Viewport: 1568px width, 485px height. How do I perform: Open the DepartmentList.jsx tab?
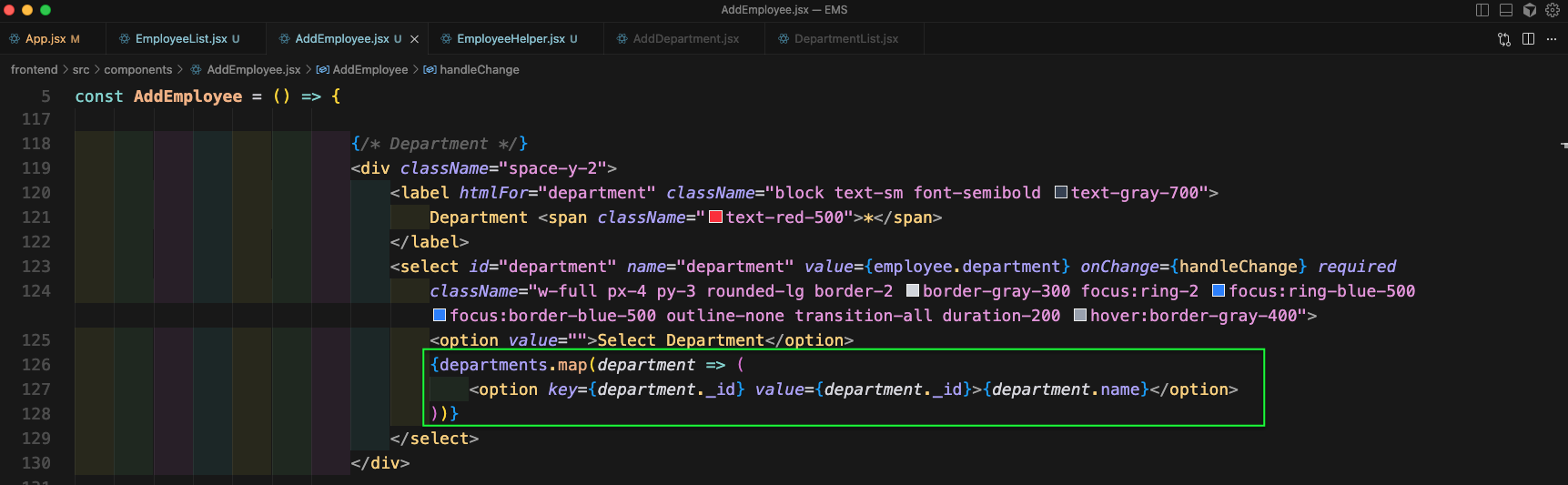point(845,39)
